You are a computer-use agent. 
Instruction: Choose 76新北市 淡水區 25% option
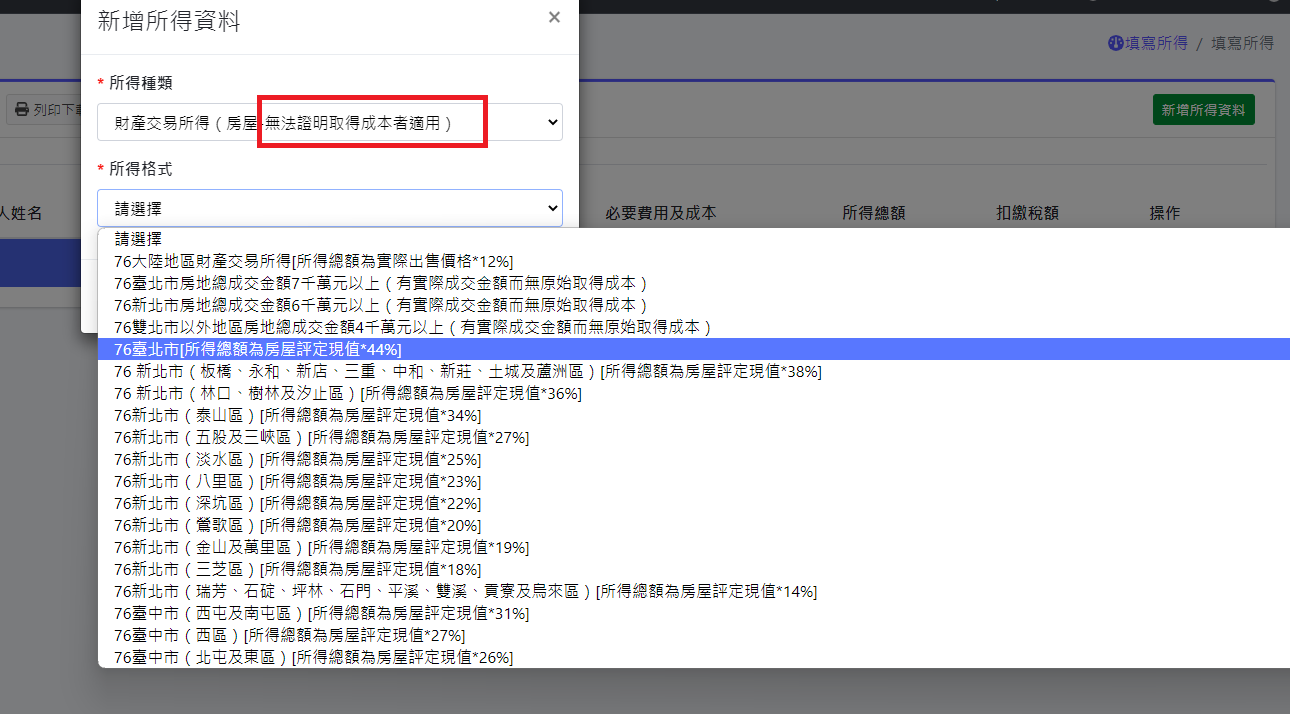coord(297,459)
